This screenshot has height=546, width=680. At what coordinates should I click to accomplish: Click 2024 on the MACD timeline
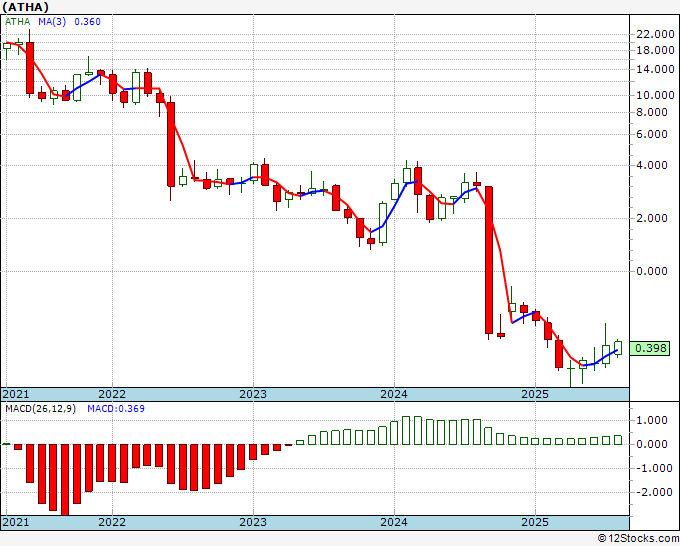pyautogui.click(x=394, y=522)
